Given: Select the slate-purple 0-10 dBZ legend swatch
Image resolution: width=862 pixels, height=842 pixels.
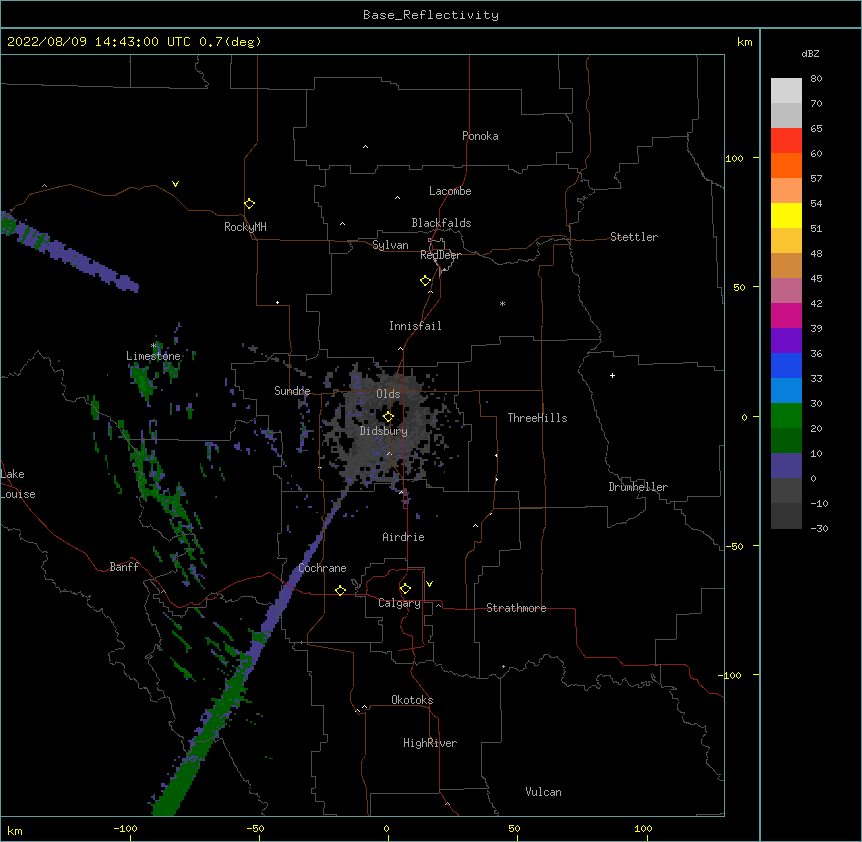Looking at the screenshot, I should pos(786,466).
